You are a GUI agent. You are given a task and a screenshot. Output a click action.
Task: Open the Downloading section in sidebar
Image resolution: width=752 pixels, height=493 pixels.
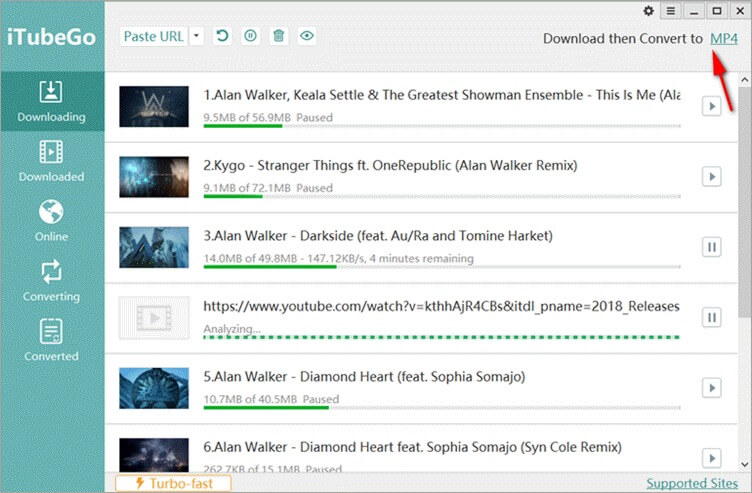pyautogui.click(x=52, y=102)
